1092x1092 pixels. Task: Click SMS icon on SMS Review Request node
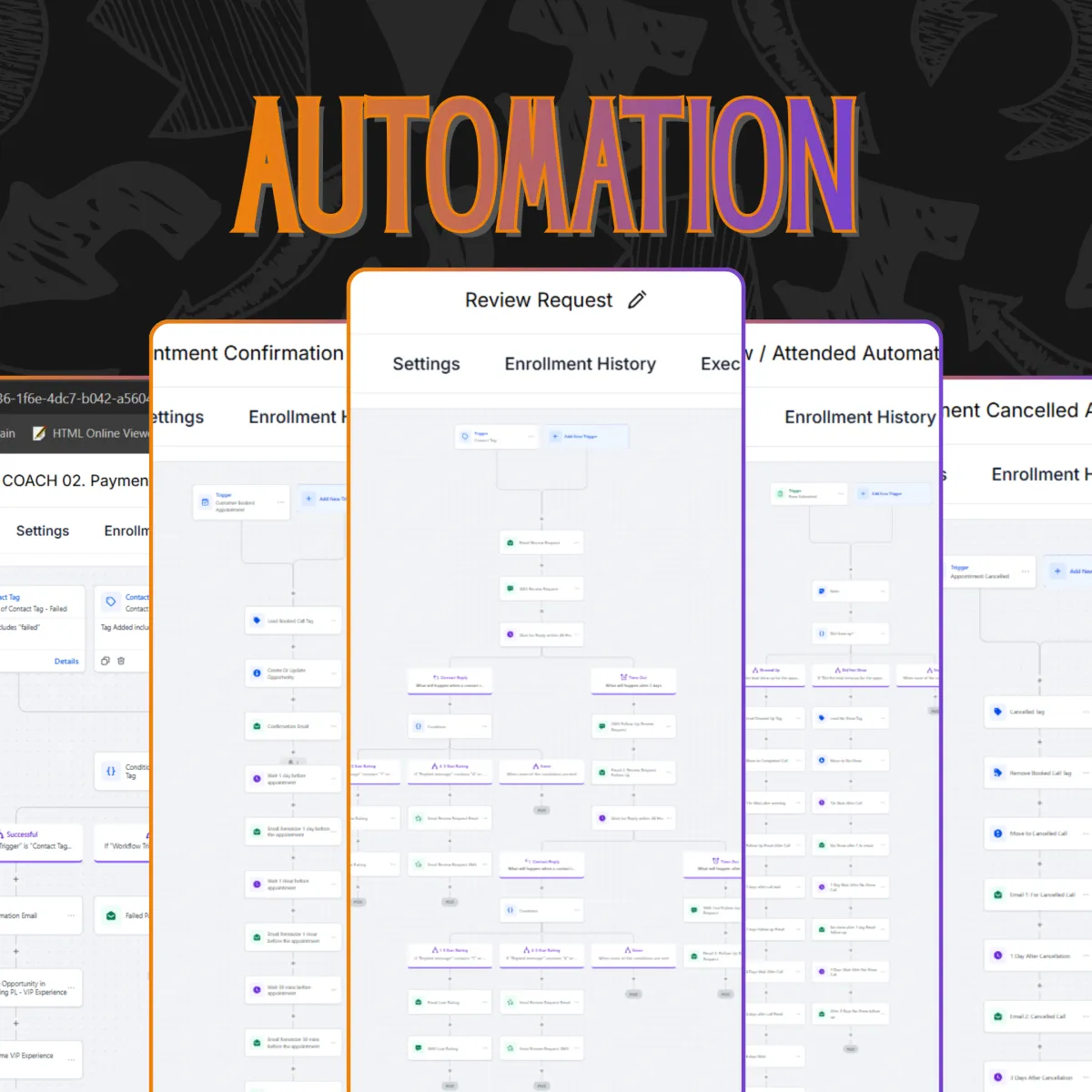click(x=511, y=589)
